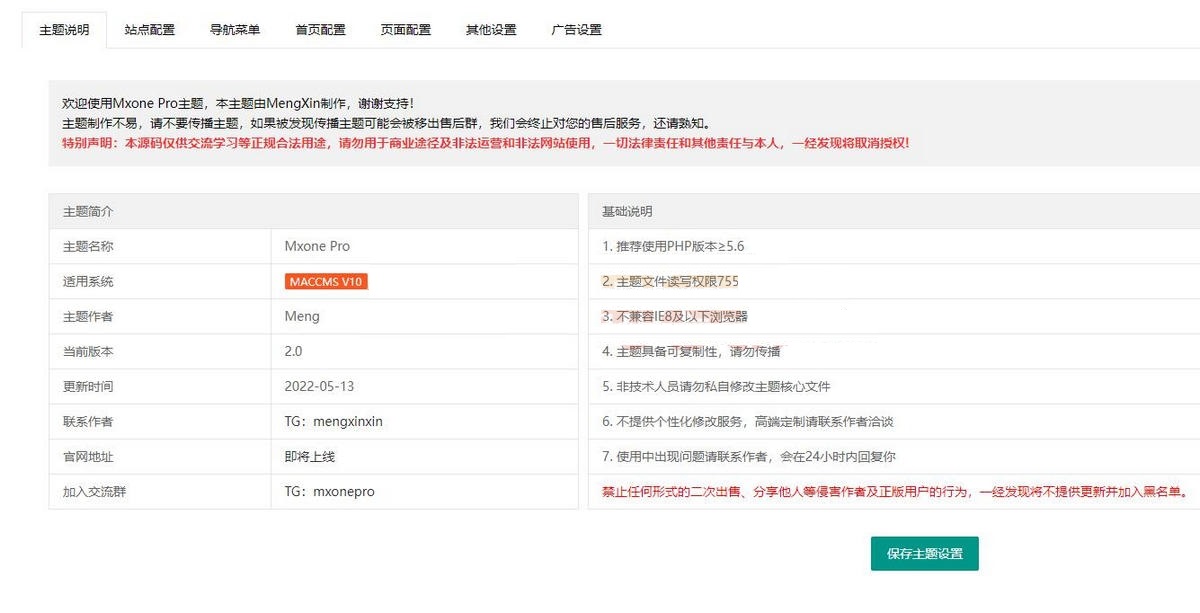This screenshot has height=613, width=1200.
Task: Click the update date 2022-05-13
Action: click(x=319, y=386)
